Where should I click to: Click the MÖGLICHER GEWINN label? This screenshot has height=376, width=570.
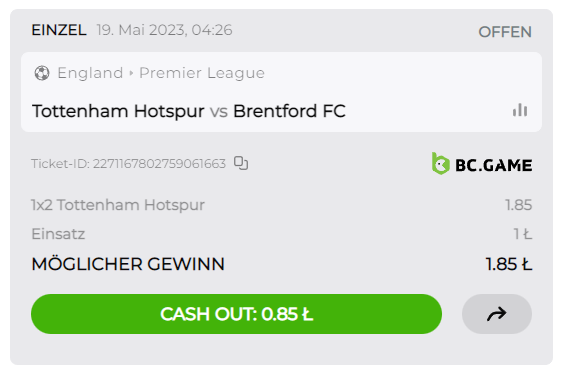click(x=128, y=264)
